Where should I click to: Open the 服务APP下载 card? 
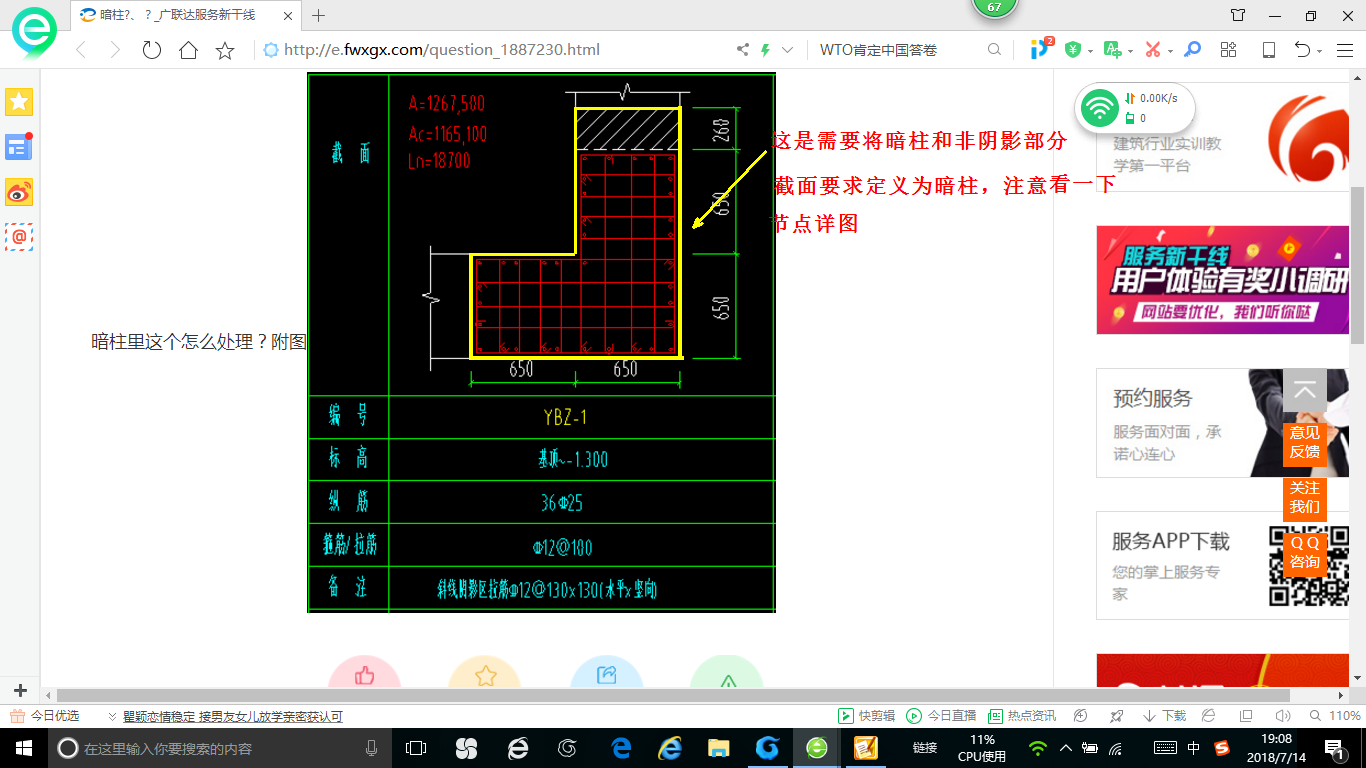point(1223,566)
